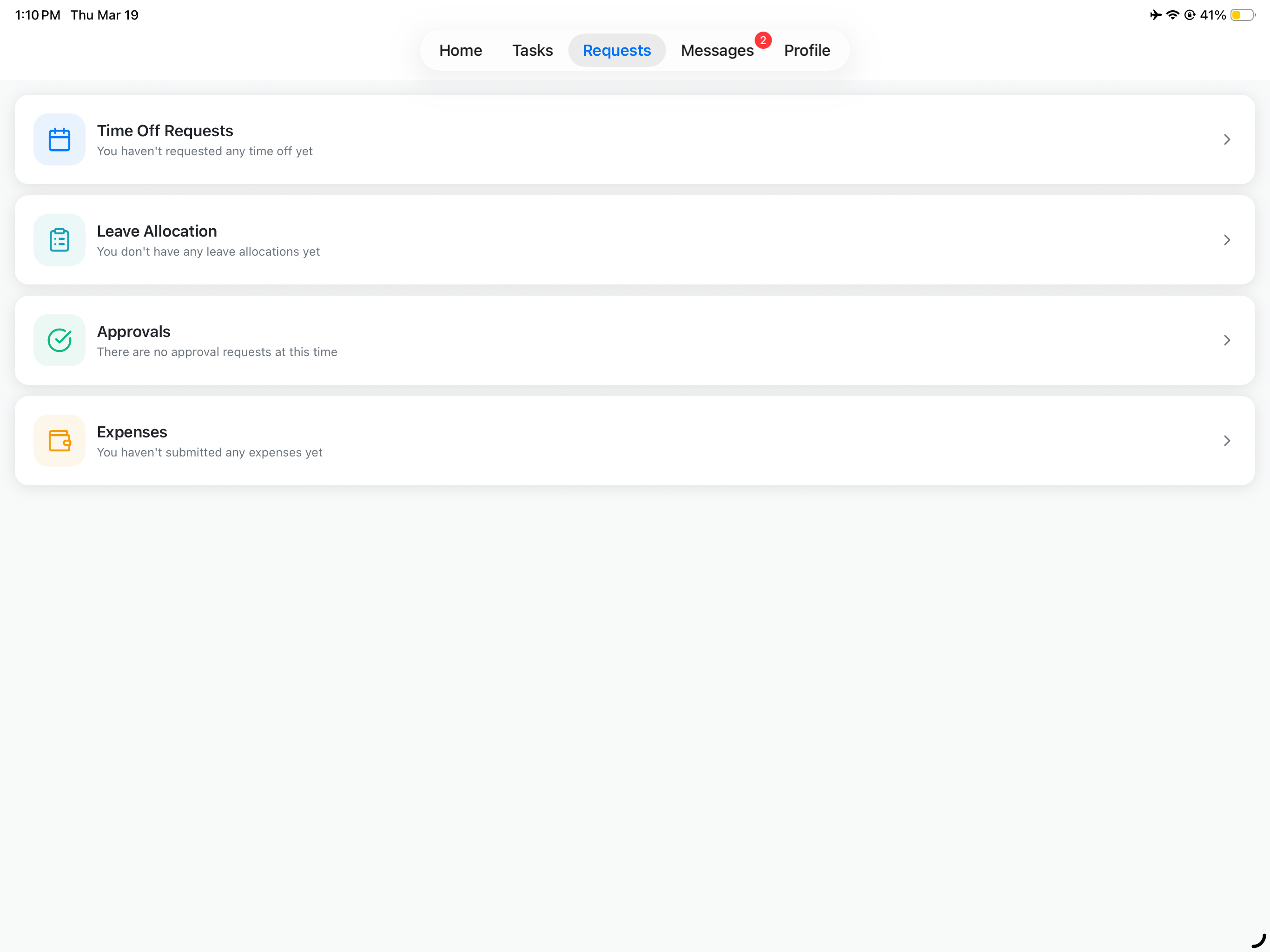Open the Approvals title
Image resolution: width=1270 pixels, height=952 pixels.
[x=134, y=332]
